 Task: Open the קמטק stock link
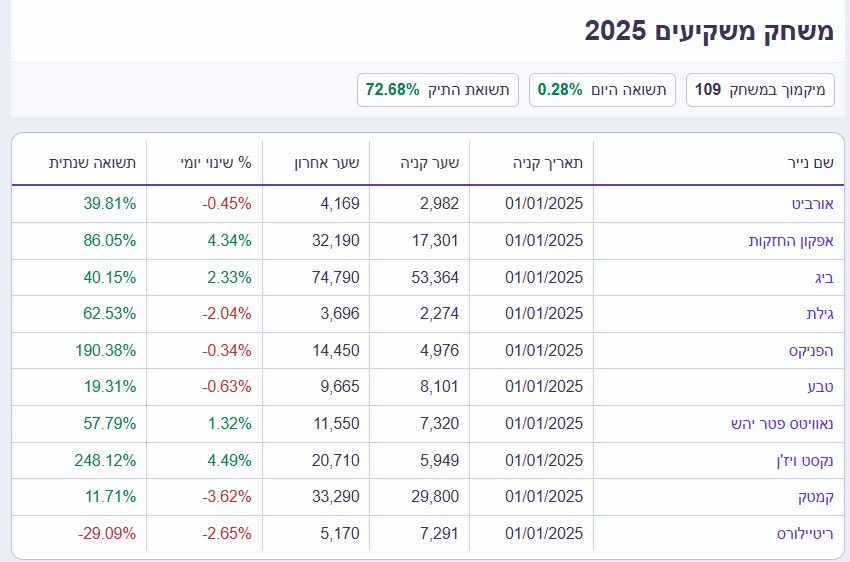(815, 497)
